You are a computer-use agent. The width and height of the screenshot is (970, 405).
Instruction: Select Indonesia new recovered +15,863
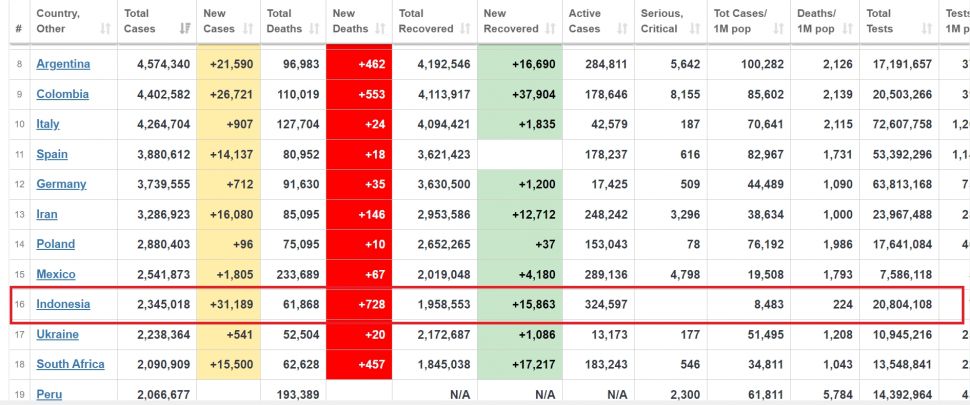520,305
